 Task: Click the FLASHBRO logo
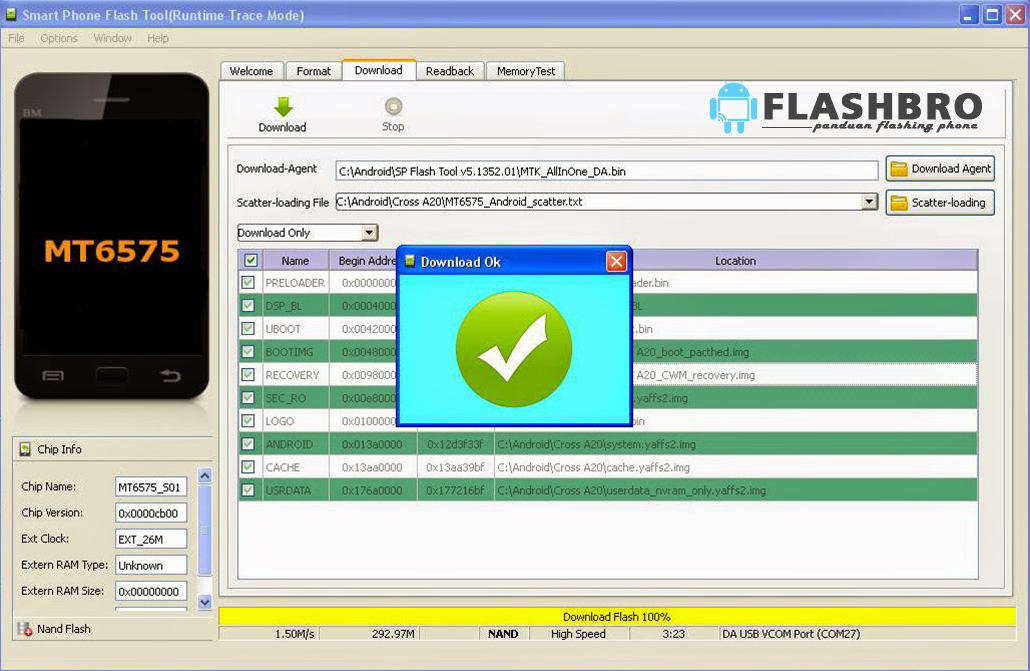tap(845, 109)
